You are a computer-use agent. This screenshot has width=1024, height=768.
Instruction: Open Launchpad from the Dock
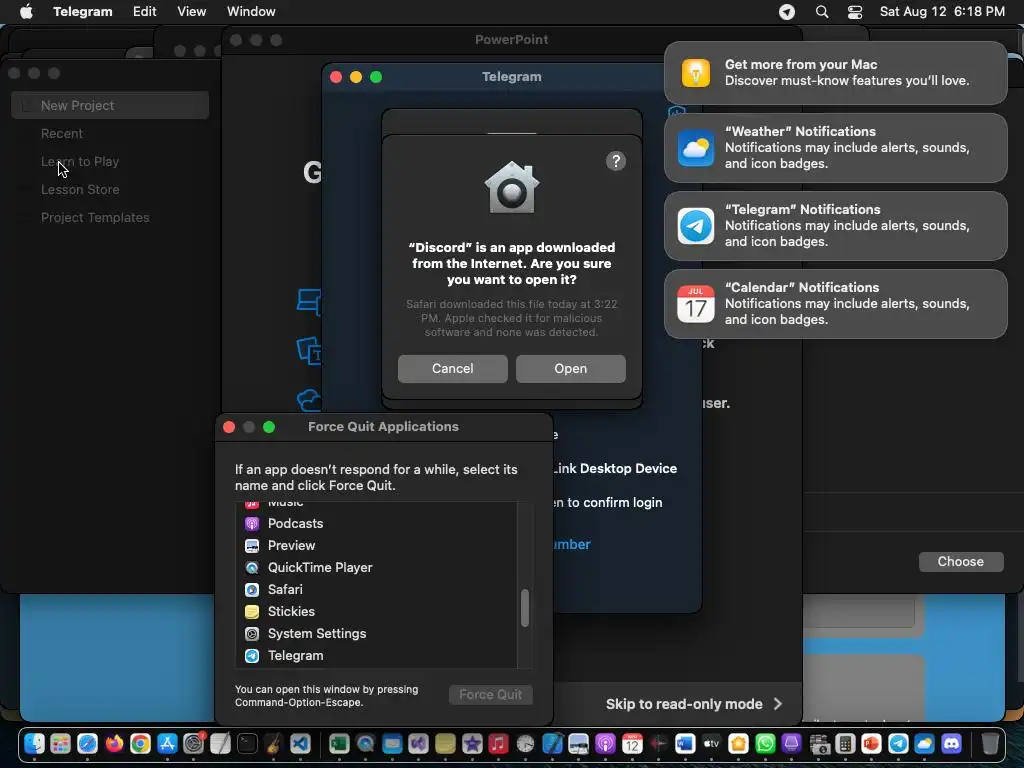click(61, 743)
